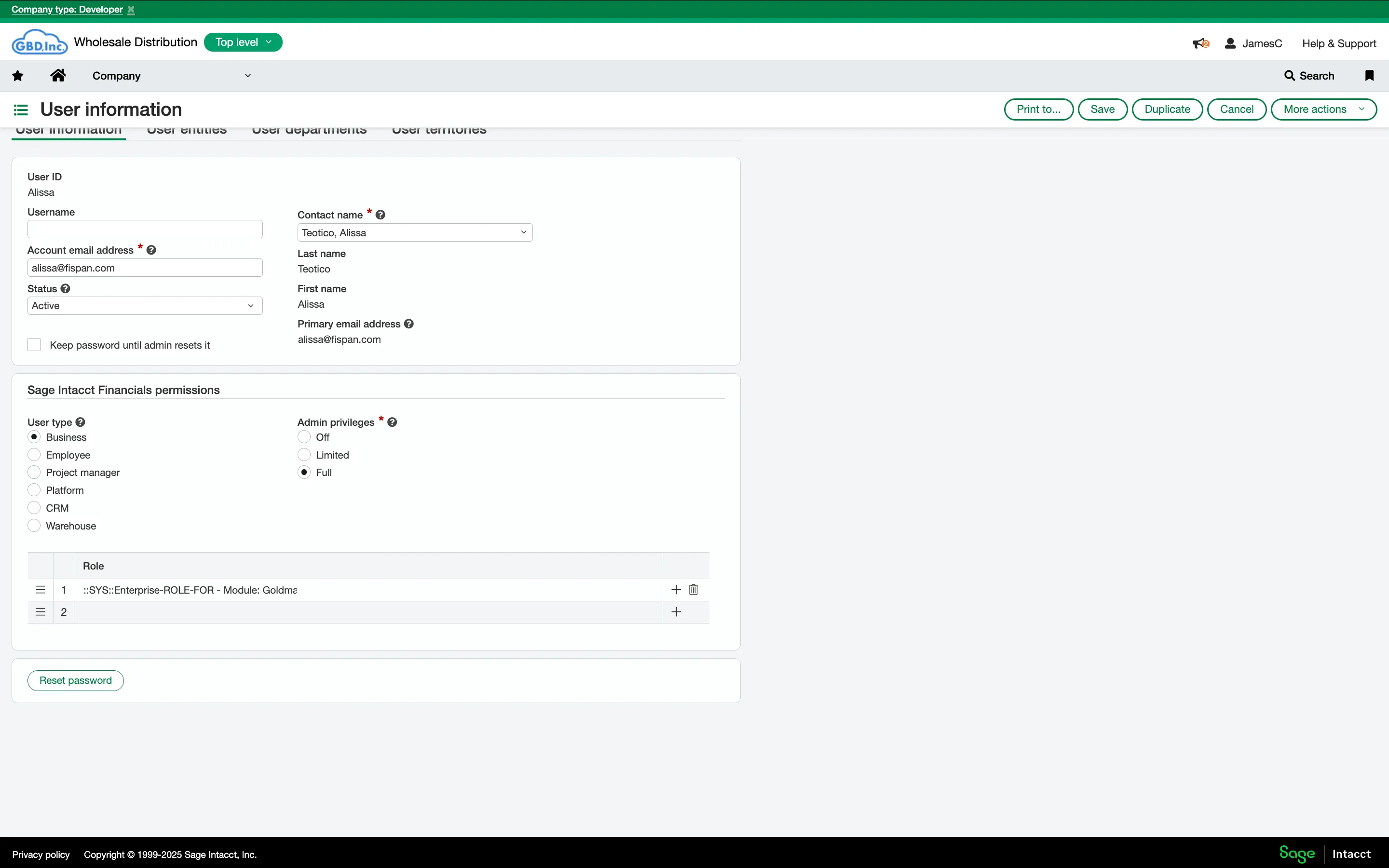
Task: Open the favorites star icon
Action: [18, 76]
